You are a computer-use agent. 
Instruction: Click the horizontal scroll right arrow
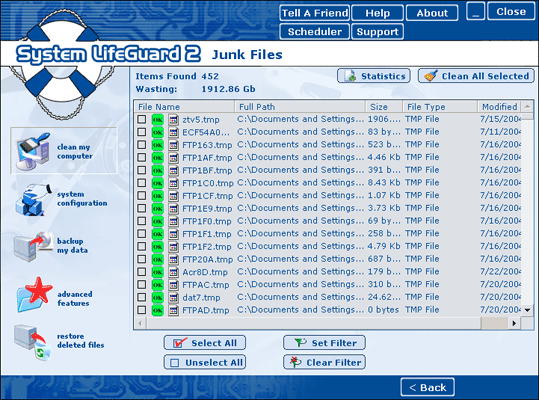[x=514, y=323]
